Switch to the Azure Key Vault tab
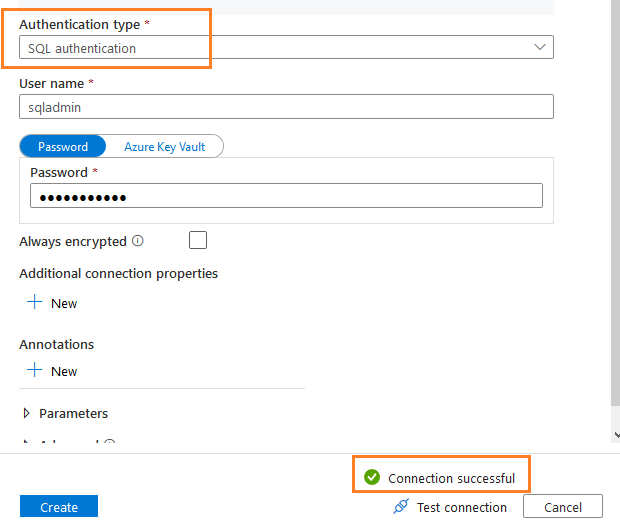This screenshot has height=527, width=620. coord(164,146)
